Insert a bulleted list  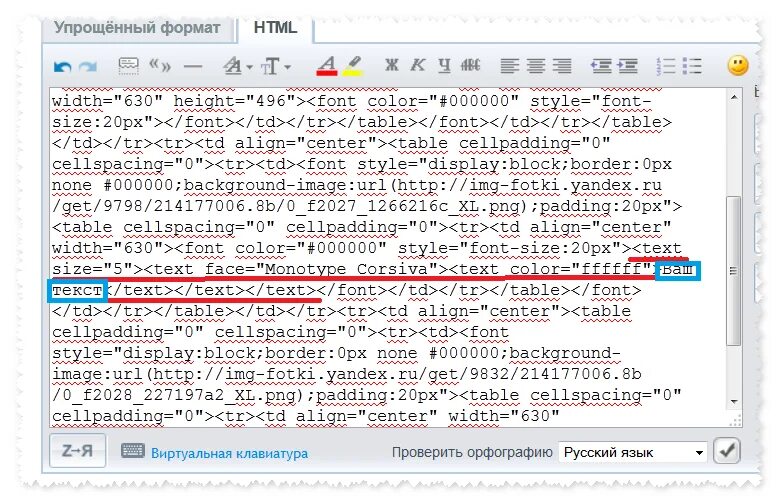(x=692, y=66)
